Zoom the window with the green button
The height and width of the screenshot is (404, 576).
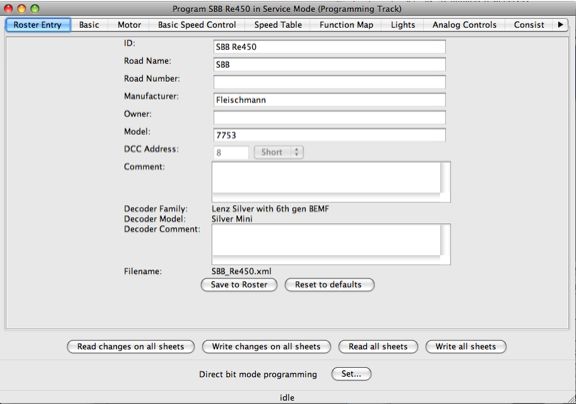coord(35,8)
